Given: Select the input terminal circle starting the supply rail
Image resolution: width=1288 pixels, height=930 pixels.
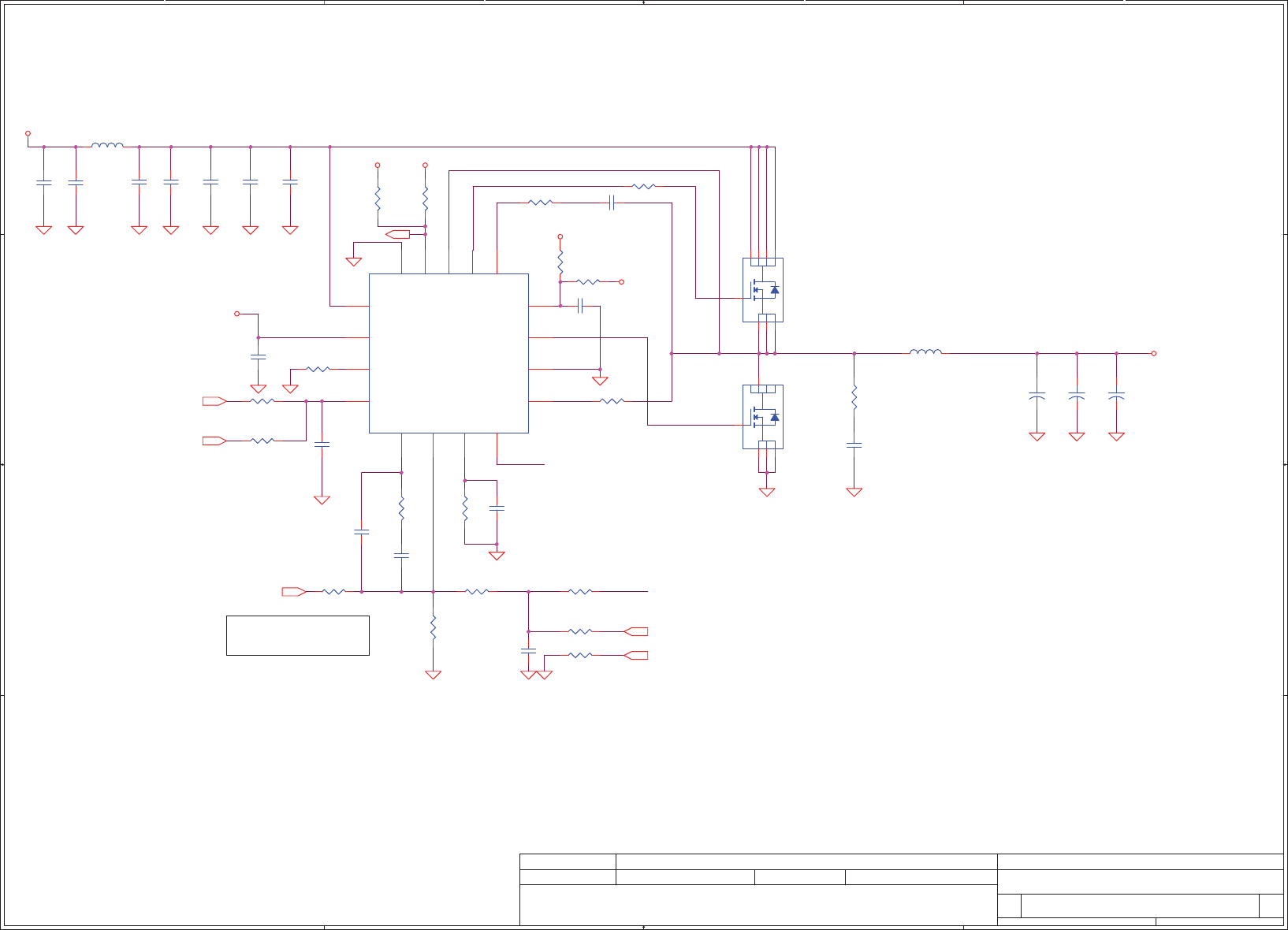Looking at the screenshot, I should tap(28, 134).
